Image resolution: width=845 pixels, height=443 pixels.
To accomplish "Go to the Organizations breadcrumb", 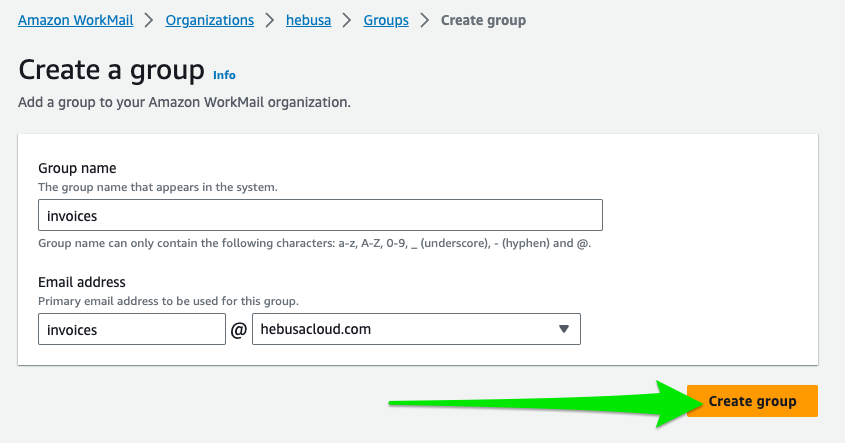I will 209,20.
